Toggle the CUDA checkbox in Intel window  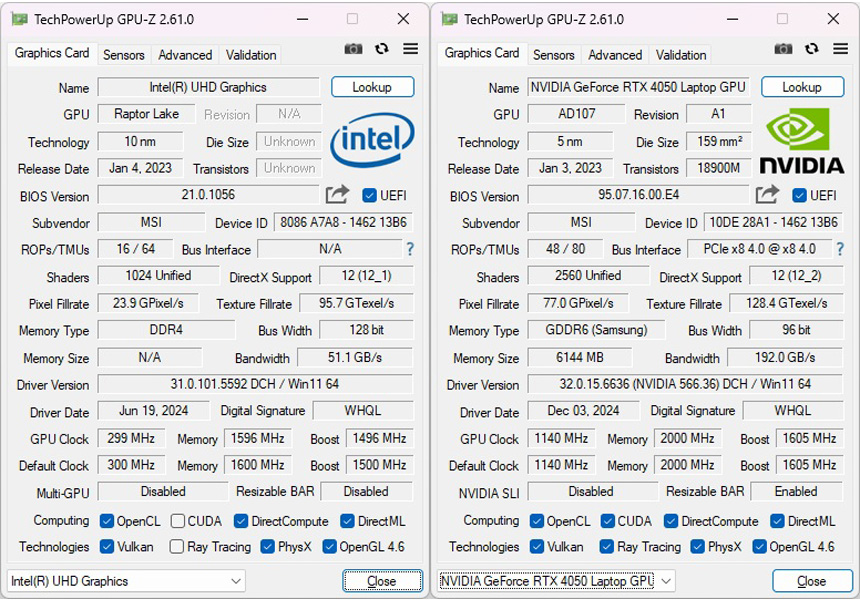177,521
